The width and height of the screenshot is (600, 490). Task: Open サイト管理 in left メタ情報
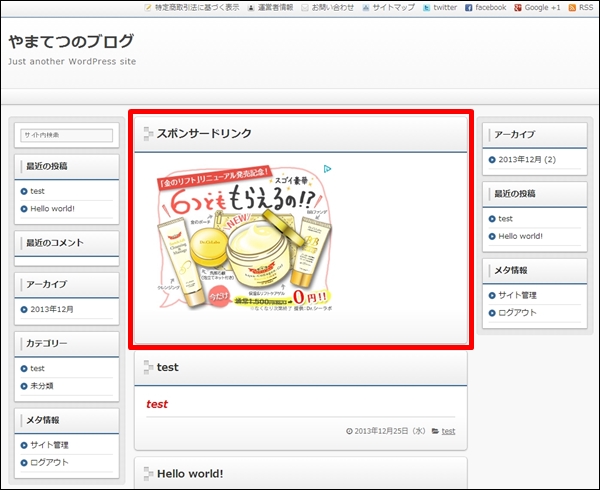point(49,445)
